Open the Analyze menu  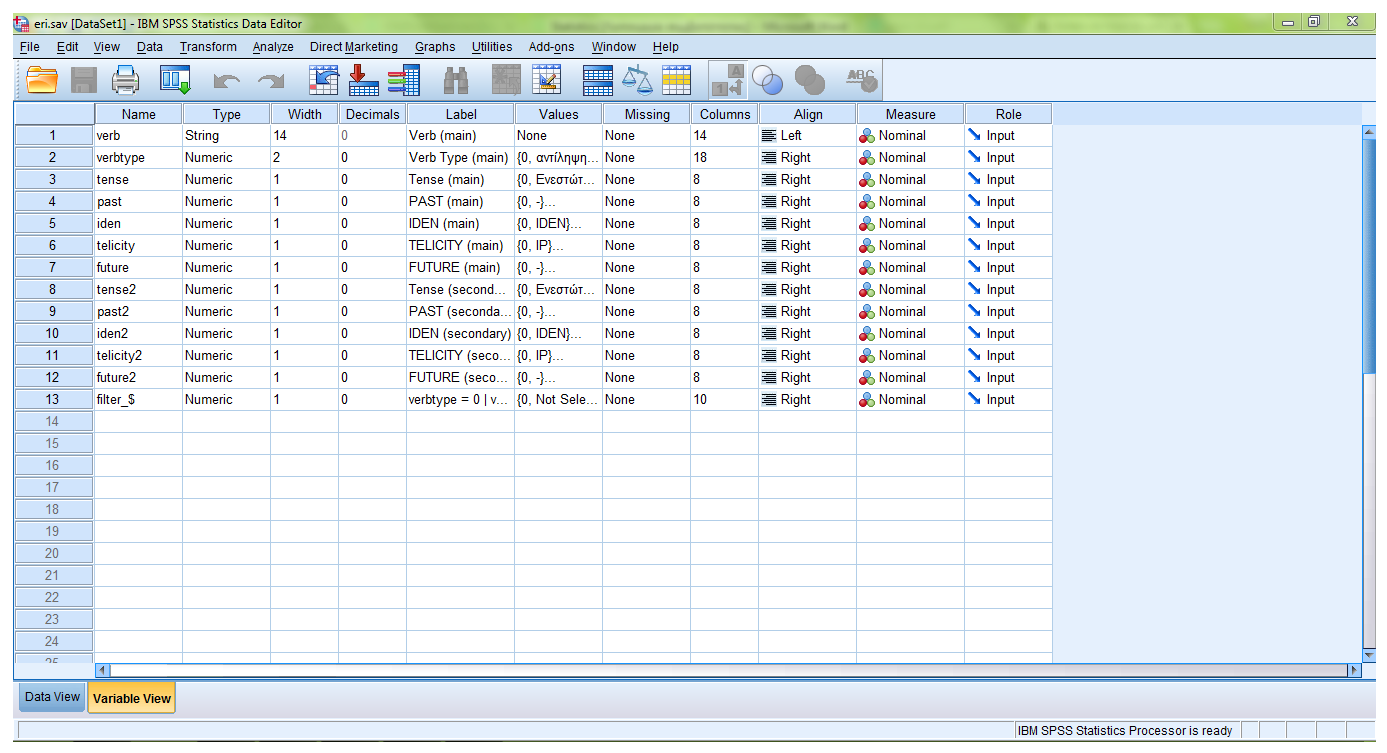click(x=273, y=47)
